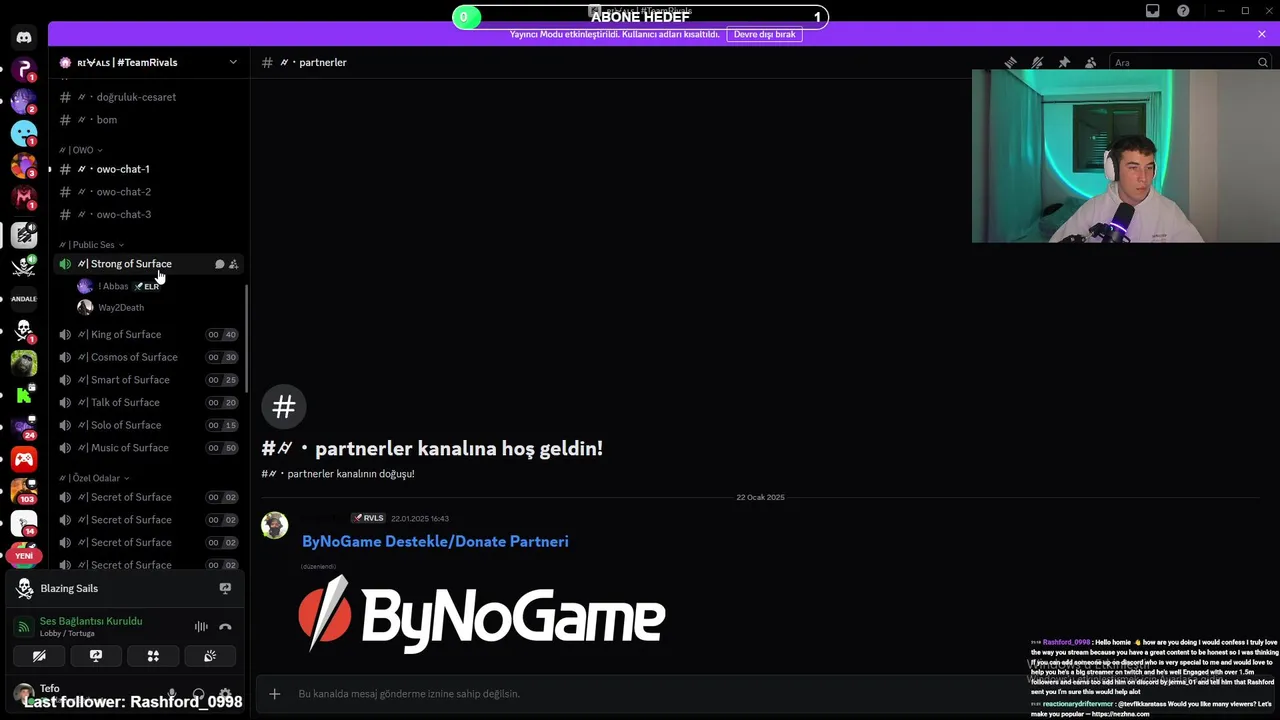Join the Solo of Surface voice channel

[148, 425]
